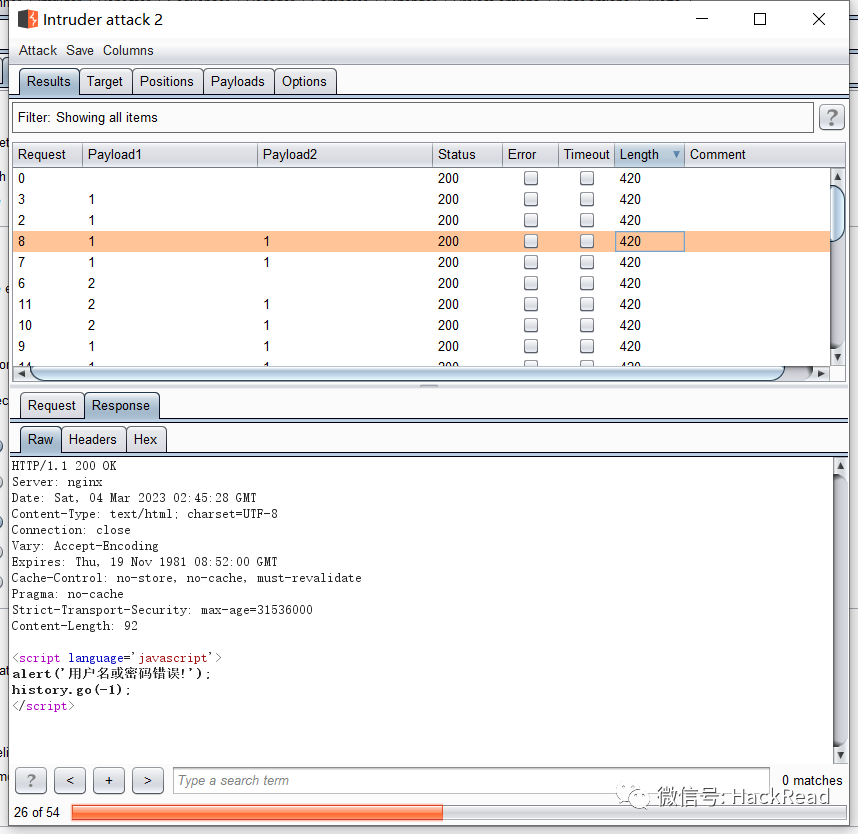Screen dimensions: 858x834
Task: Click response pane scroll down arrow
Action: point(840,755)
